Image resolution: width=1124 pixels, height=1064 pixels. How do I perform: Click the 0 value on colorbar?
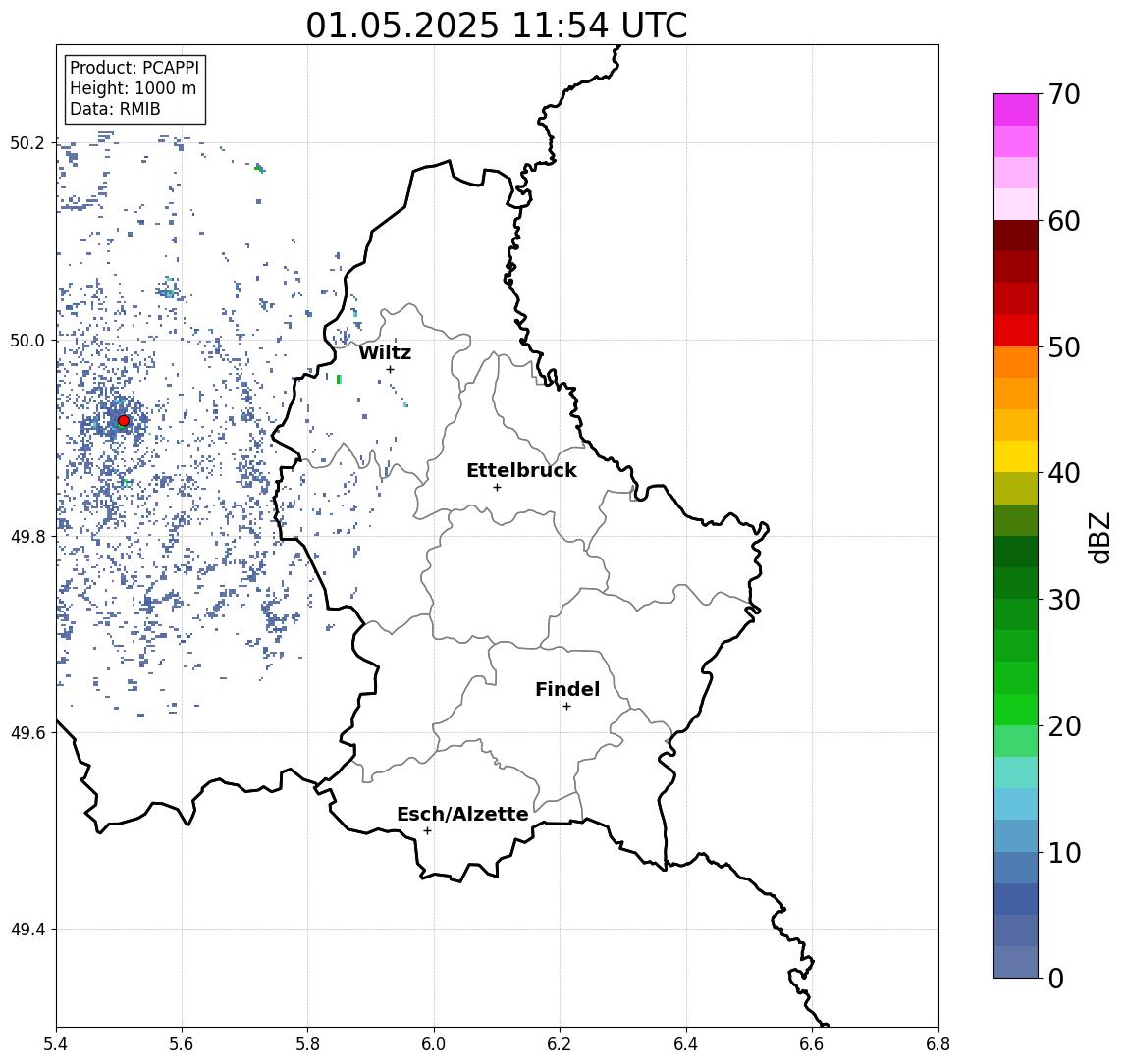click(1055, 979)
